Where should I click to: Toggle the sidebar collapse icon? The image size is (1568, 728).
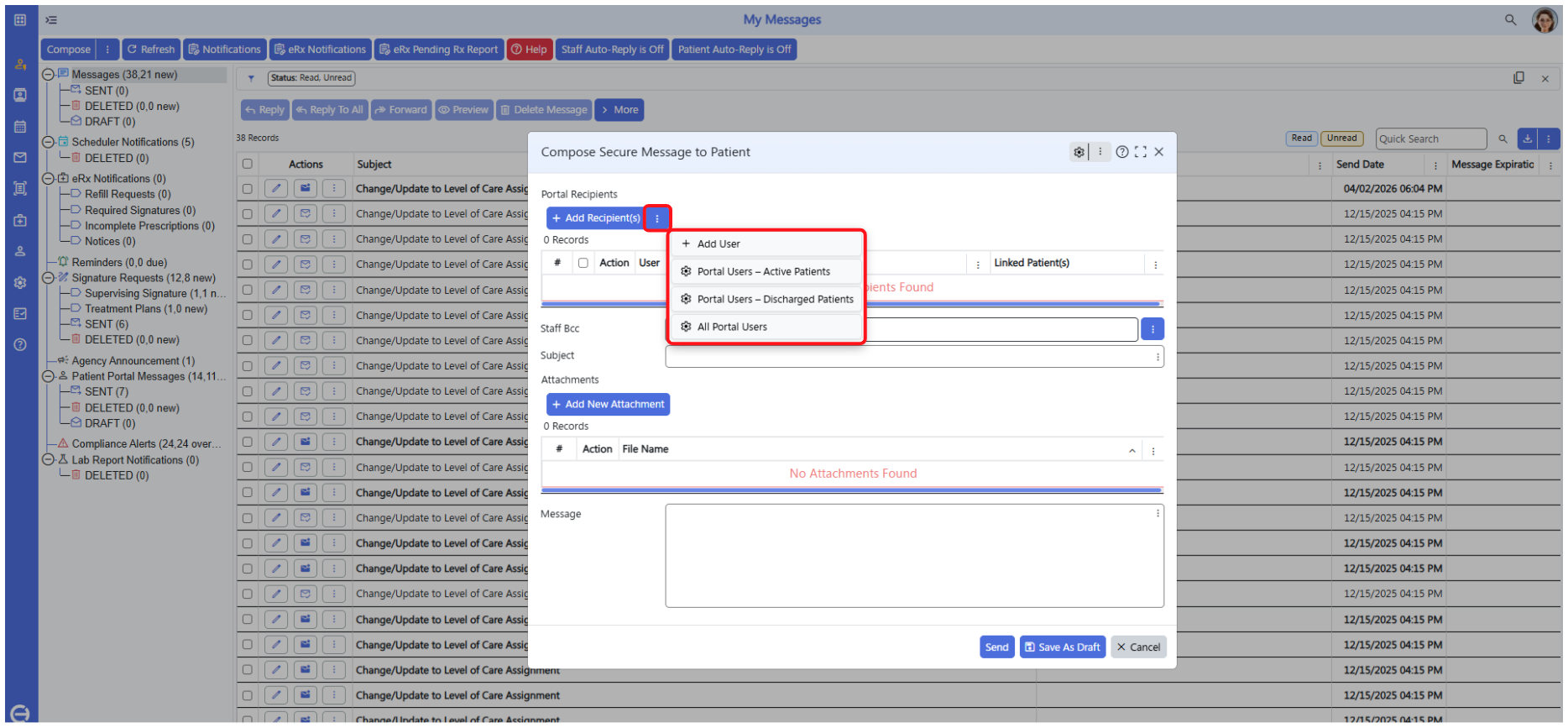point(51,19)
